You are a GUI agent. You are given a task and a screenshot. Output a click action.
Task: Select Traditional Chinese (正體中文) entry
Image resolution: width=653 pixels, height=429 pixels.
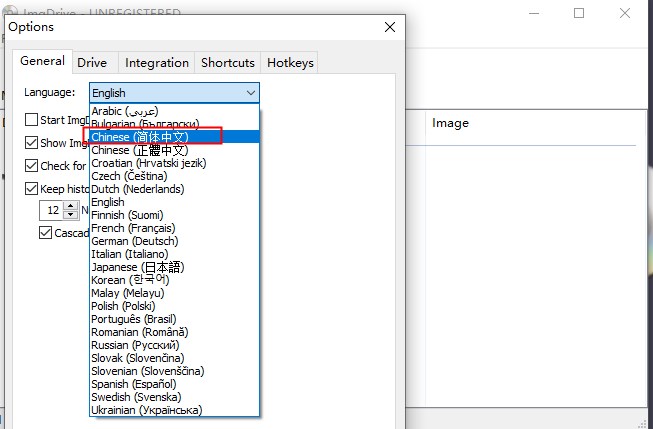(139, 150)
